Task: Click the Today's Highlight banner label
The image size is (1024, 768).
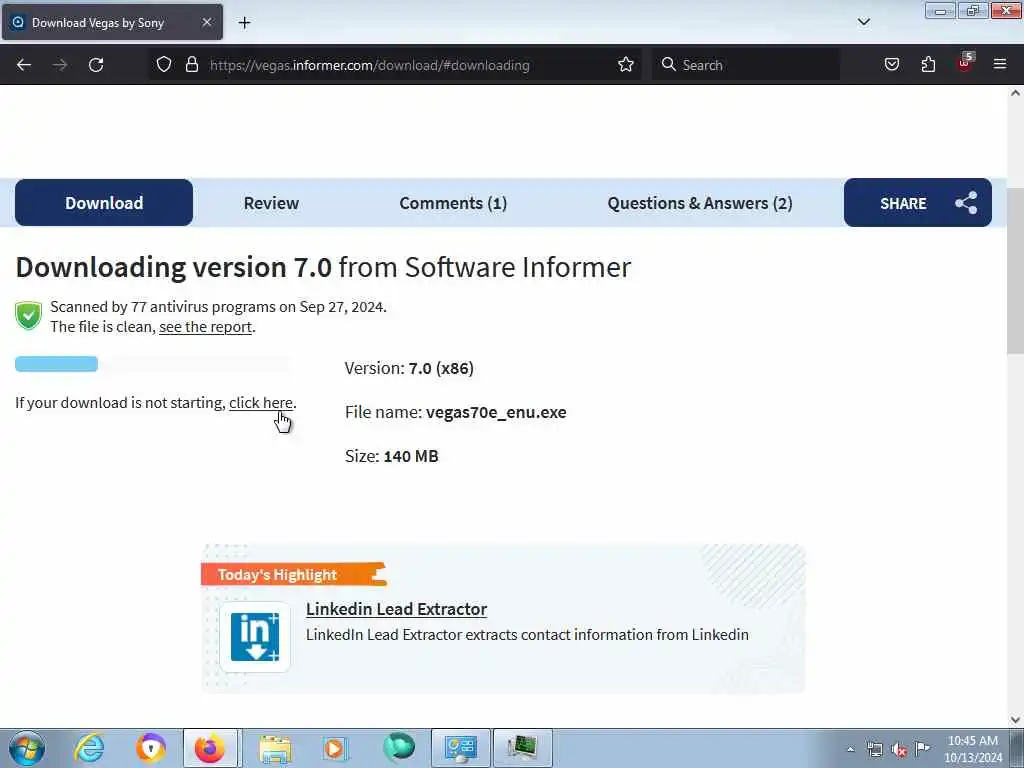Action: pos(294,574)
